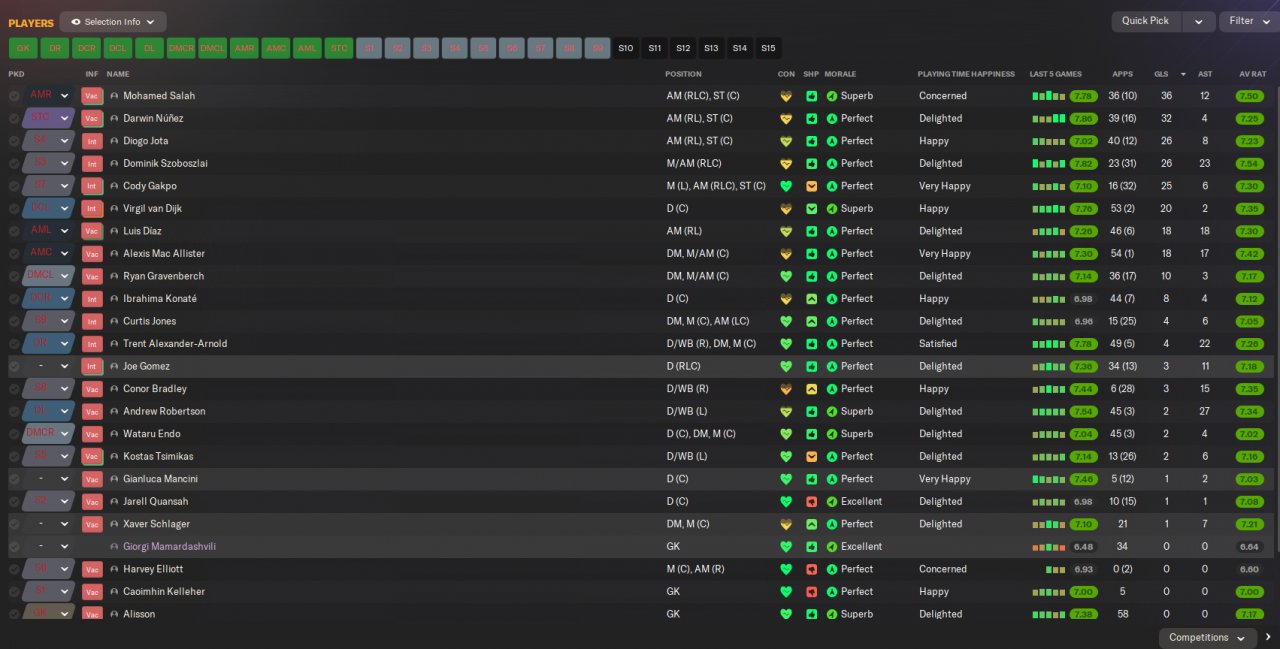Sort by Playing Time Happiness header
This screenshot has width=1280, height=649.
coord(966,74)
